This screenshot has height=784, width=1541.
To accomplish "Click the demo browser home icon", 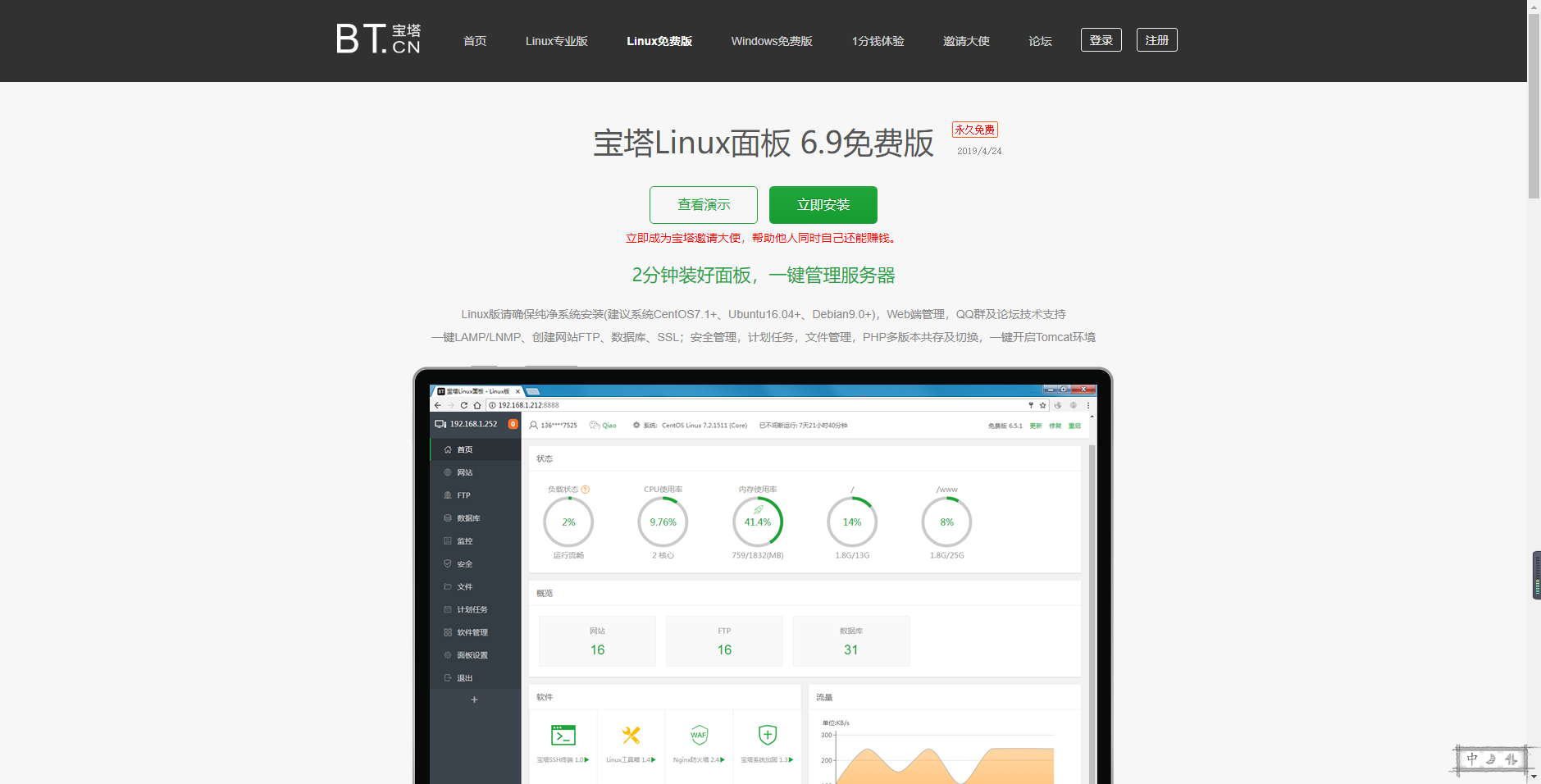I will pos(477,405).
